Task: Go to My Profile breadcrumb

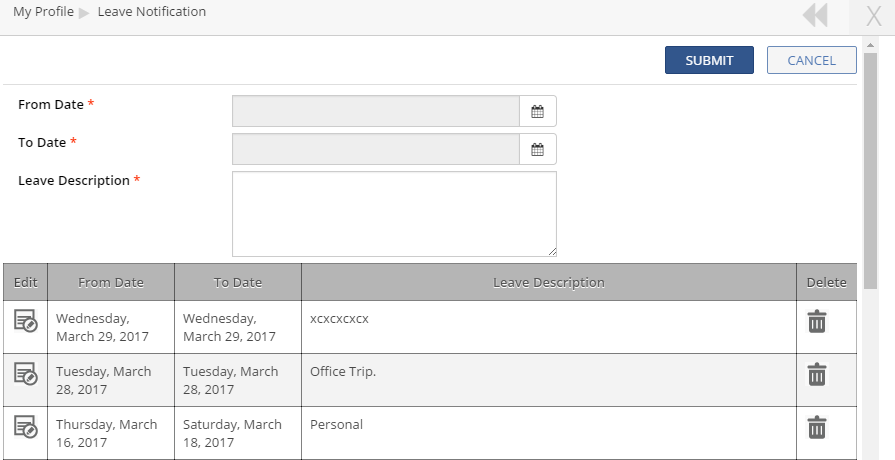Action: coord(43,12)
